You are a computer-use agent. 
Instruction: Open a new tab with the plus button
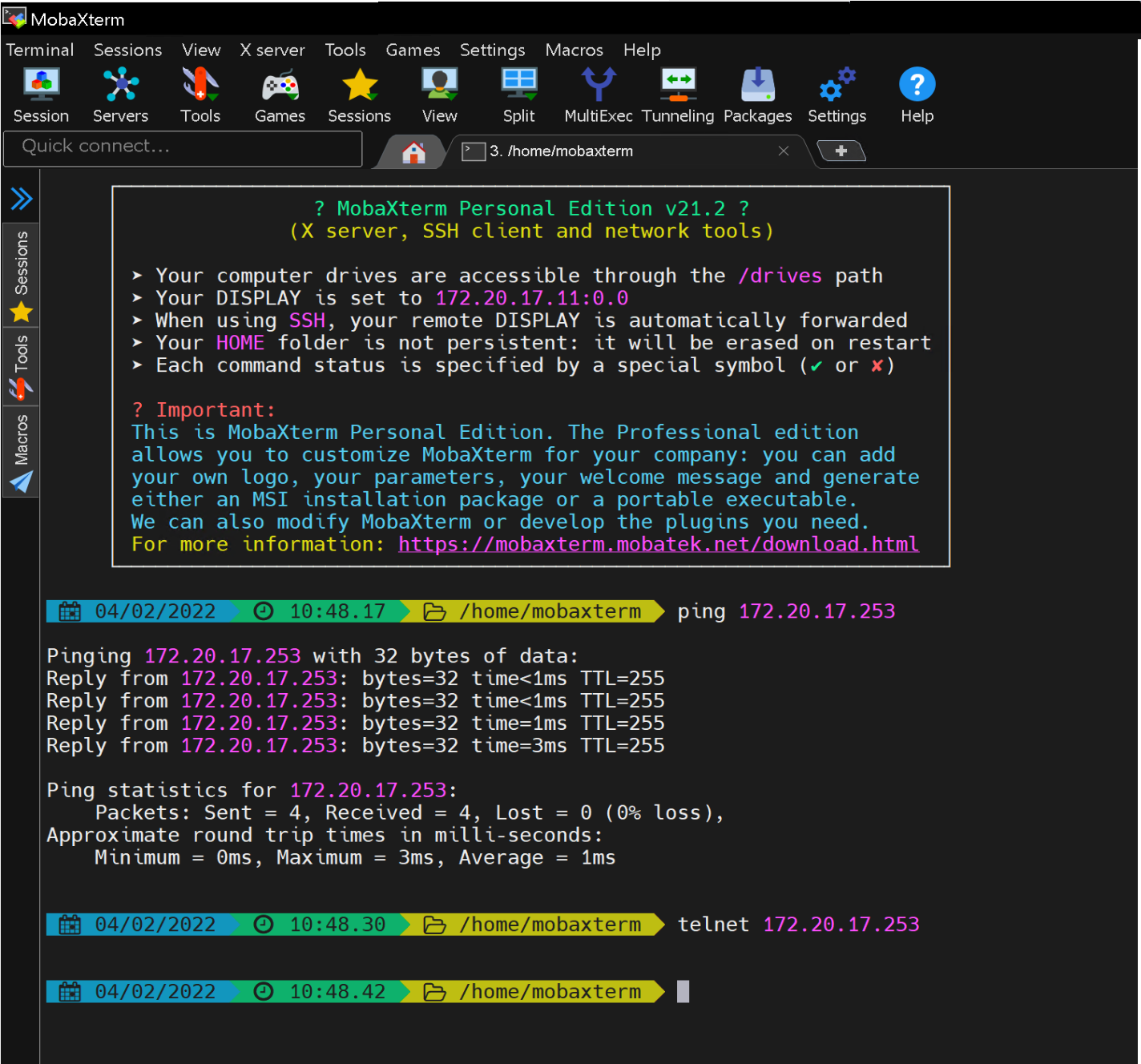coord(841,151)
